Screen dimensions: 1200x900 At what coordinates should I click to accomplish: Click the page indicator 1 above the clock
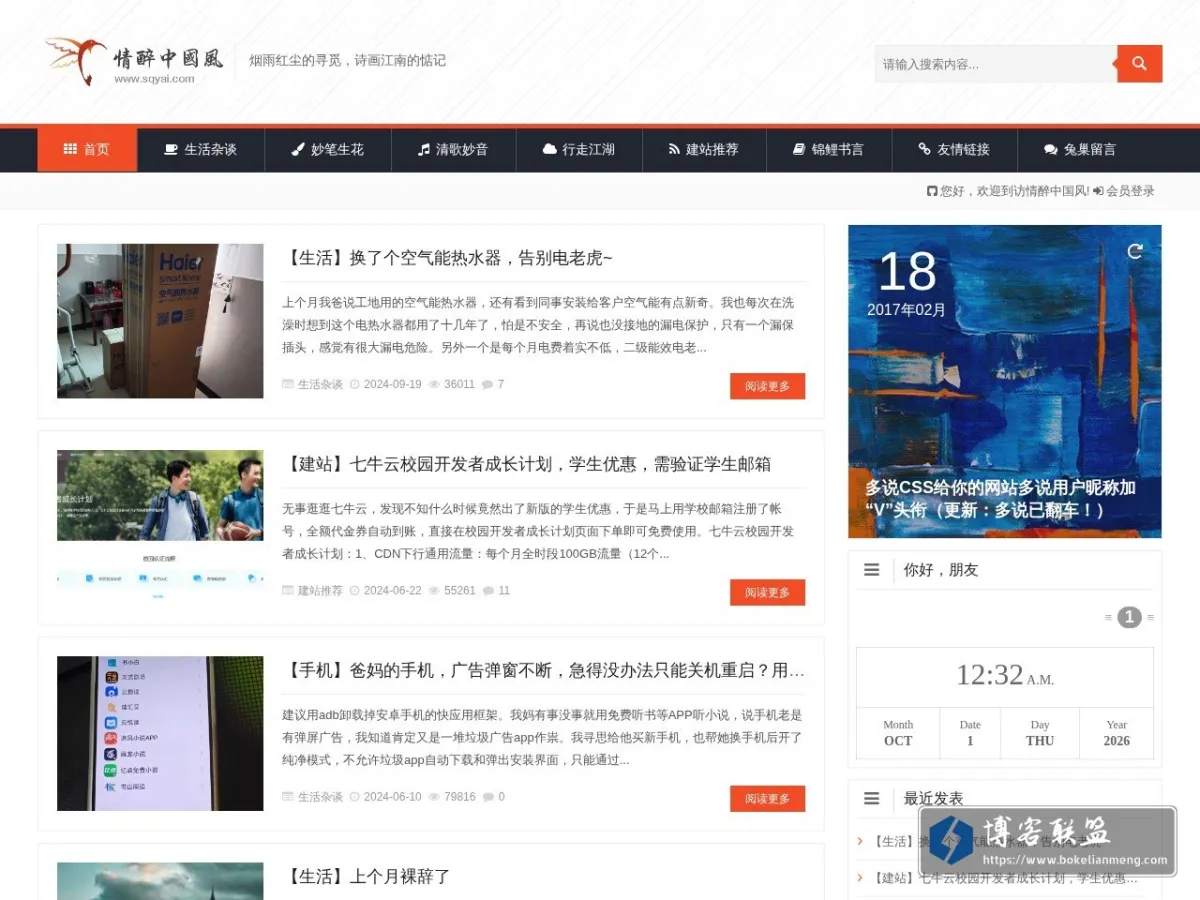click(1129, 617)
